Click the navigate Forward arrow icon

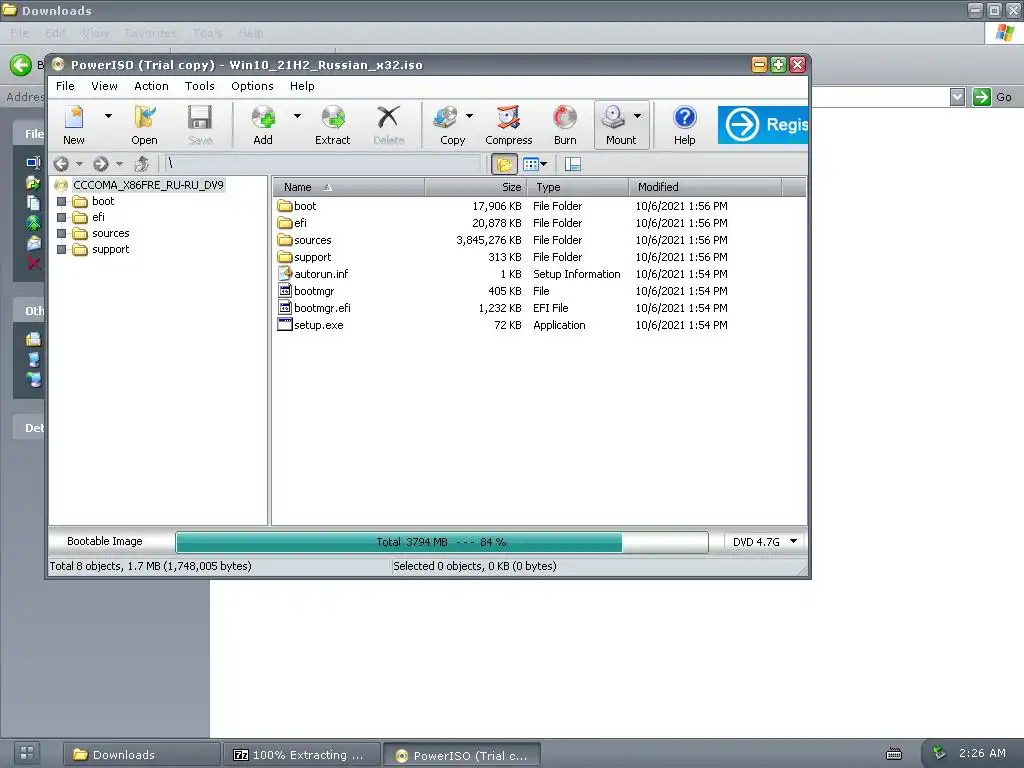click(101, 164)
